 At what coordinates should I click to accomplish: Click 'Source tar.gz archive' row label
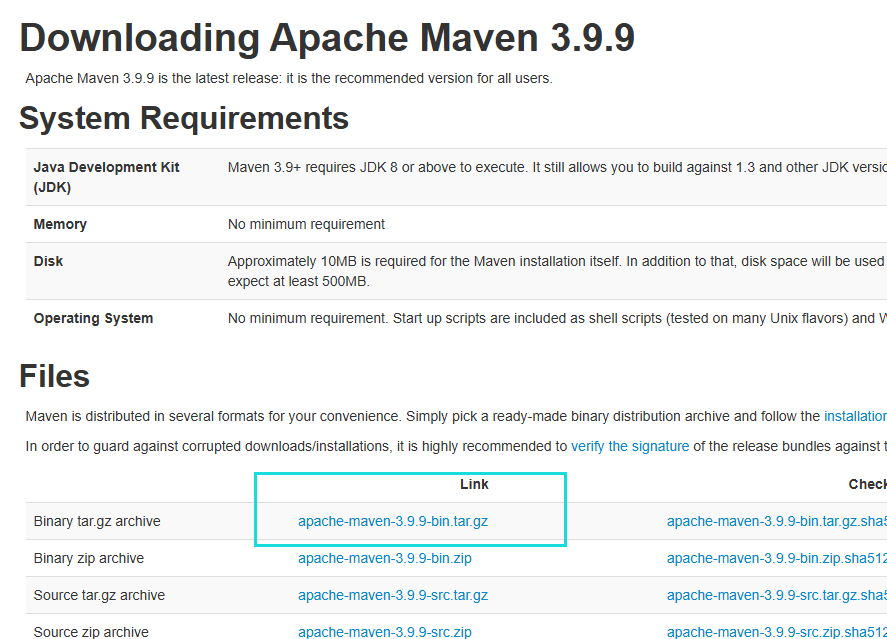(99, 595)
